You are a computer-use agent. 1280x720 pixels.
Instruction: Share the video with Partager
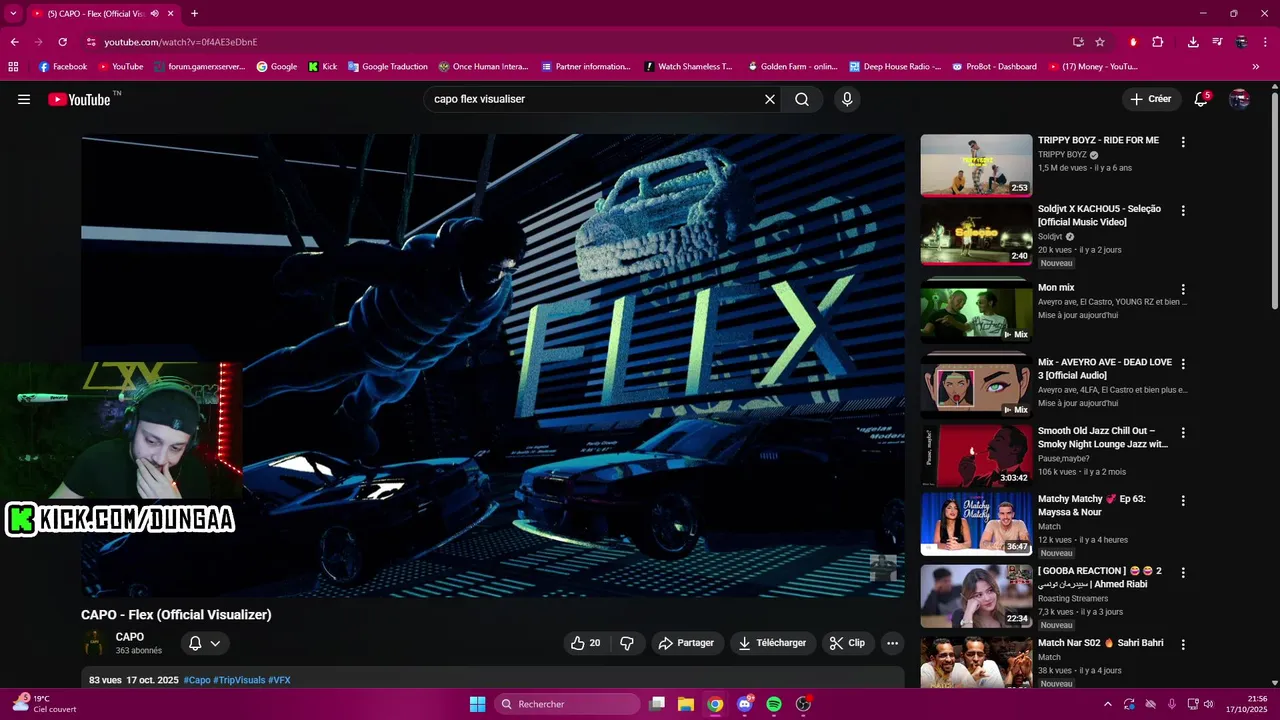click(x=686, y=643)
